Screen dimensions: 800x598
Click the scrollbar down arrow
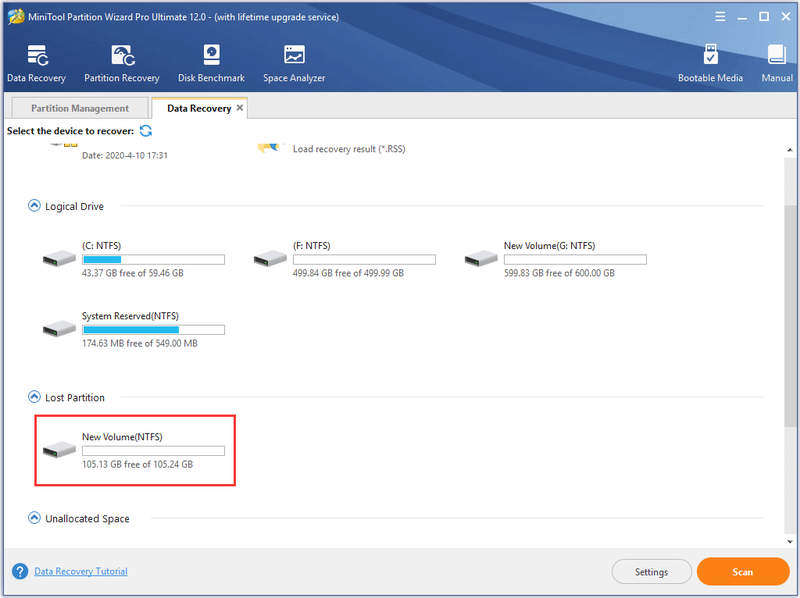pos(790,542)
